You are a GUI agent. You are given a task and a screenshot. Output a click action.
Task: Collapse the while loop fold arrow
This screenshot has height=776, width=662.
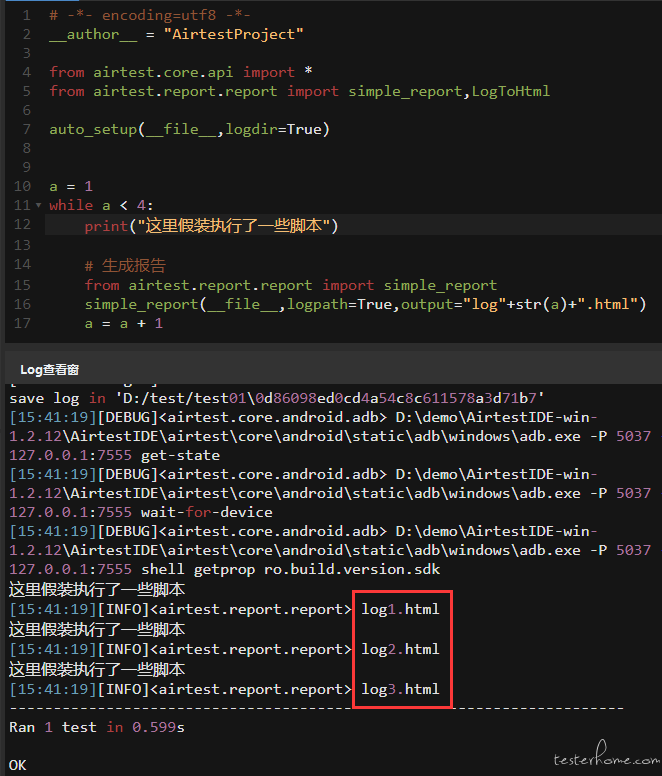tap(39, 205)
